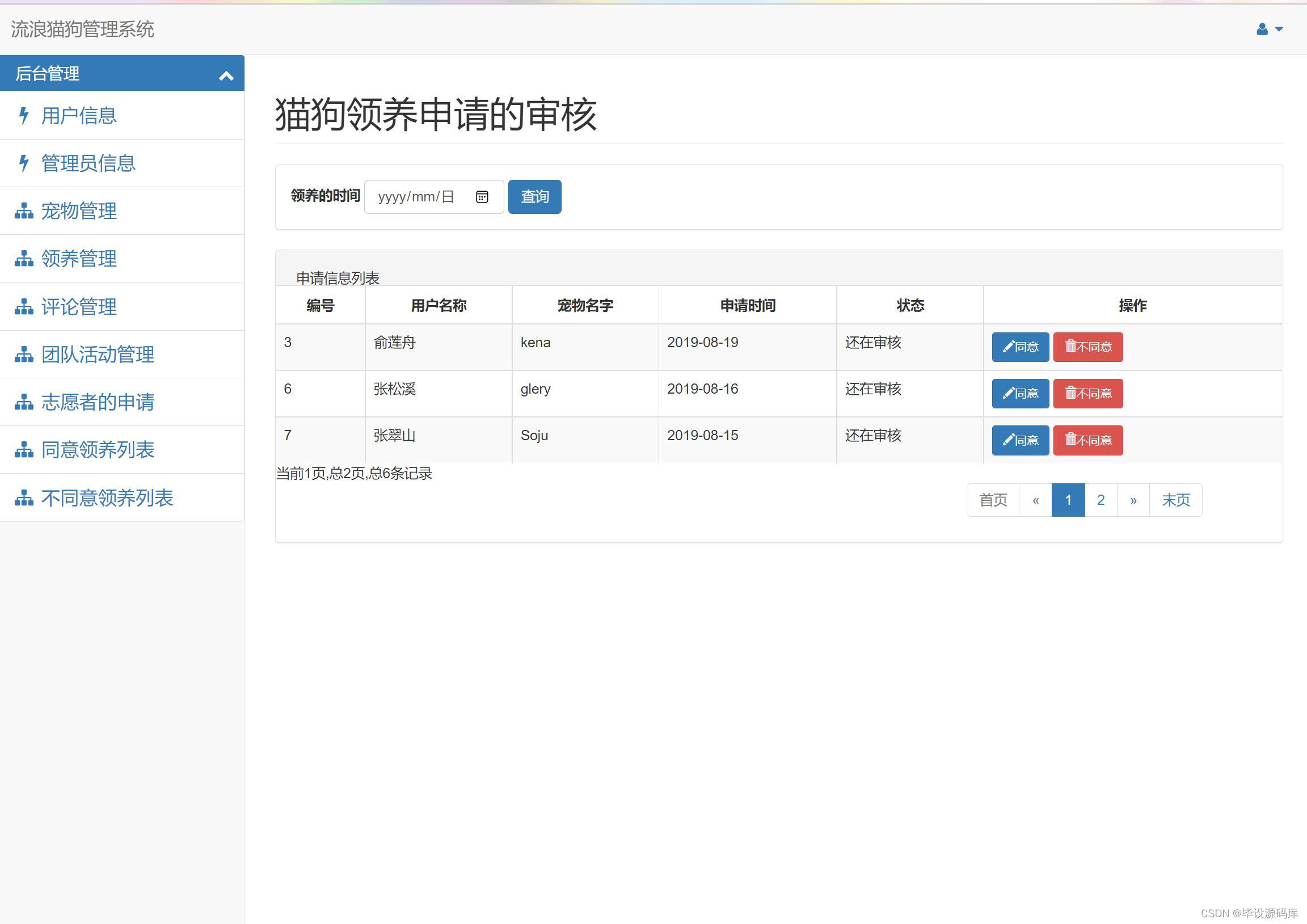Collapse the 后台管理 sidebar panel chevron
Screen dimensions: 1307x924
(226, 74)
